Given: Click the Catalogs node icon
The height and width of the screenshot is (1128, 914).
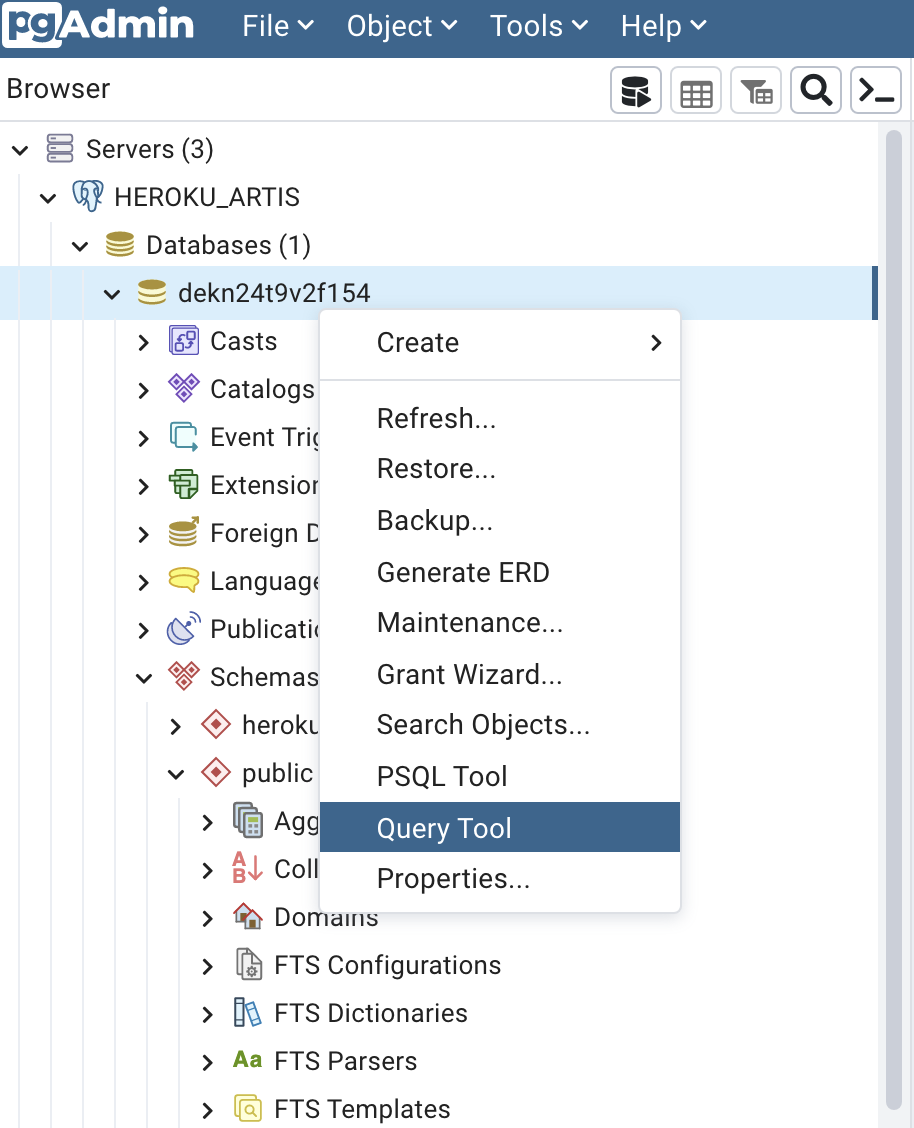Looking at the screenshot, I should (184, 388).
